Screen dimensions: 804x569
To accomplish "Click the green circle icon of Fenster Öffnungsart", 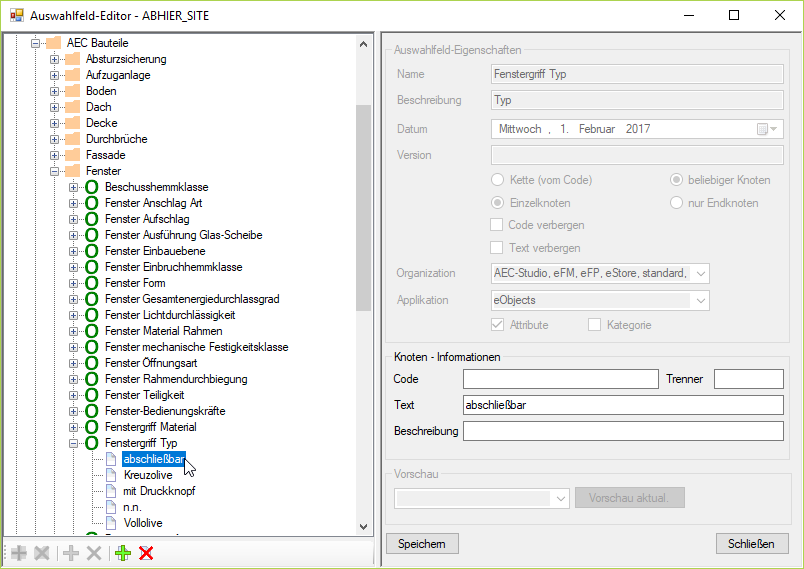I will click(x=91, y=363).
